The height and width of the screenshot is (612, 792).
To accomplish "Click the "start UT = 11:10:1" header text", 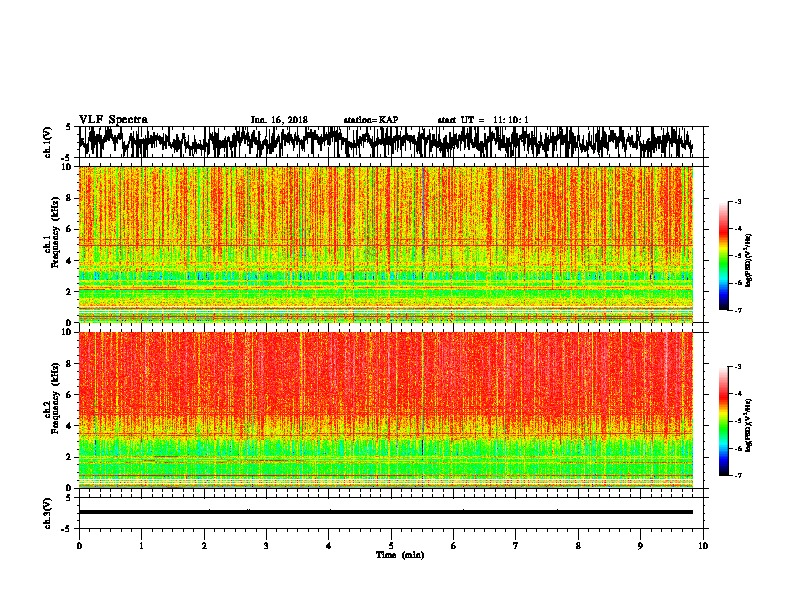I will point(483,120).
